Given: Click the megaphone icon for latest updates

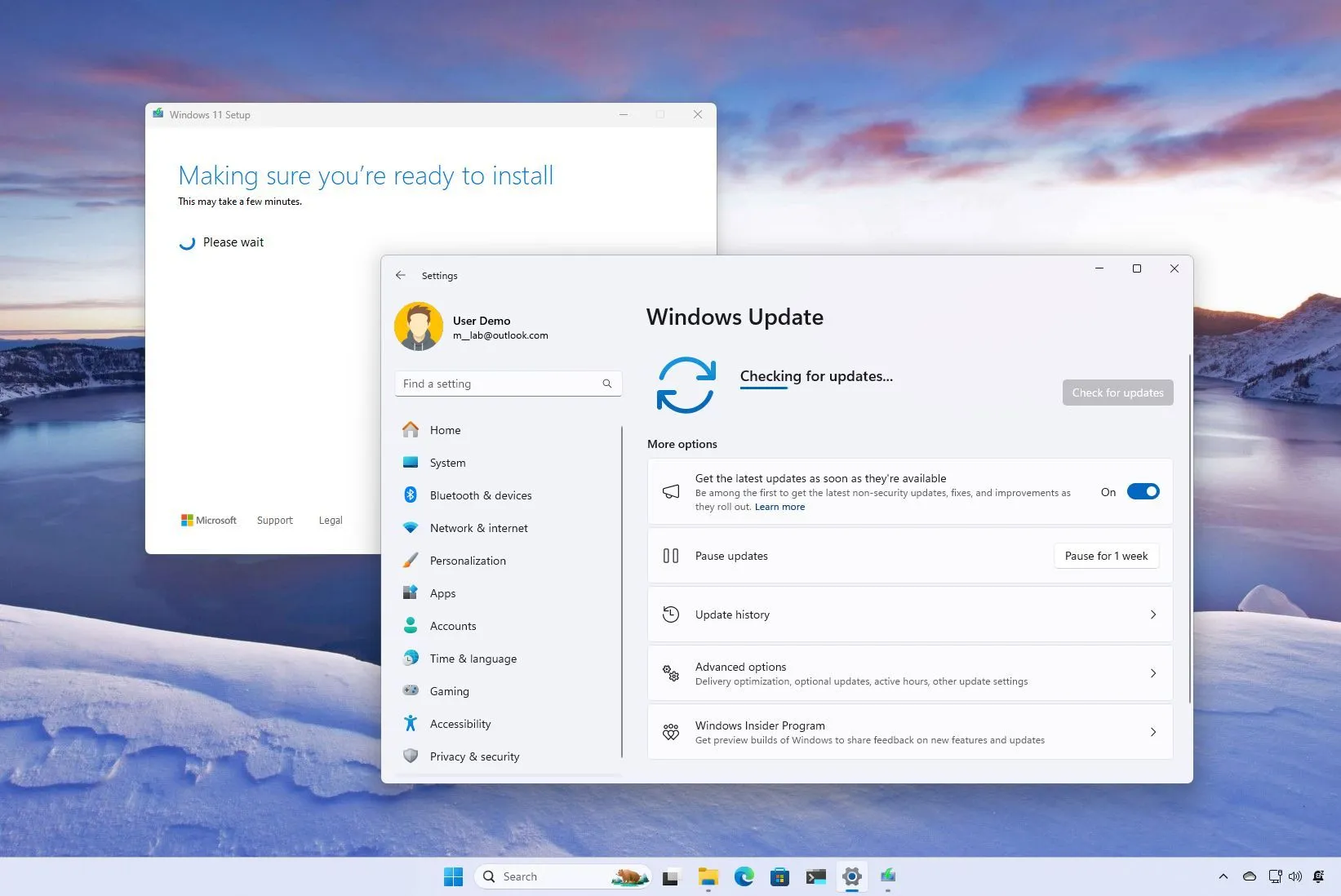Looking at the screenshot, I should (x=671, y=491).
